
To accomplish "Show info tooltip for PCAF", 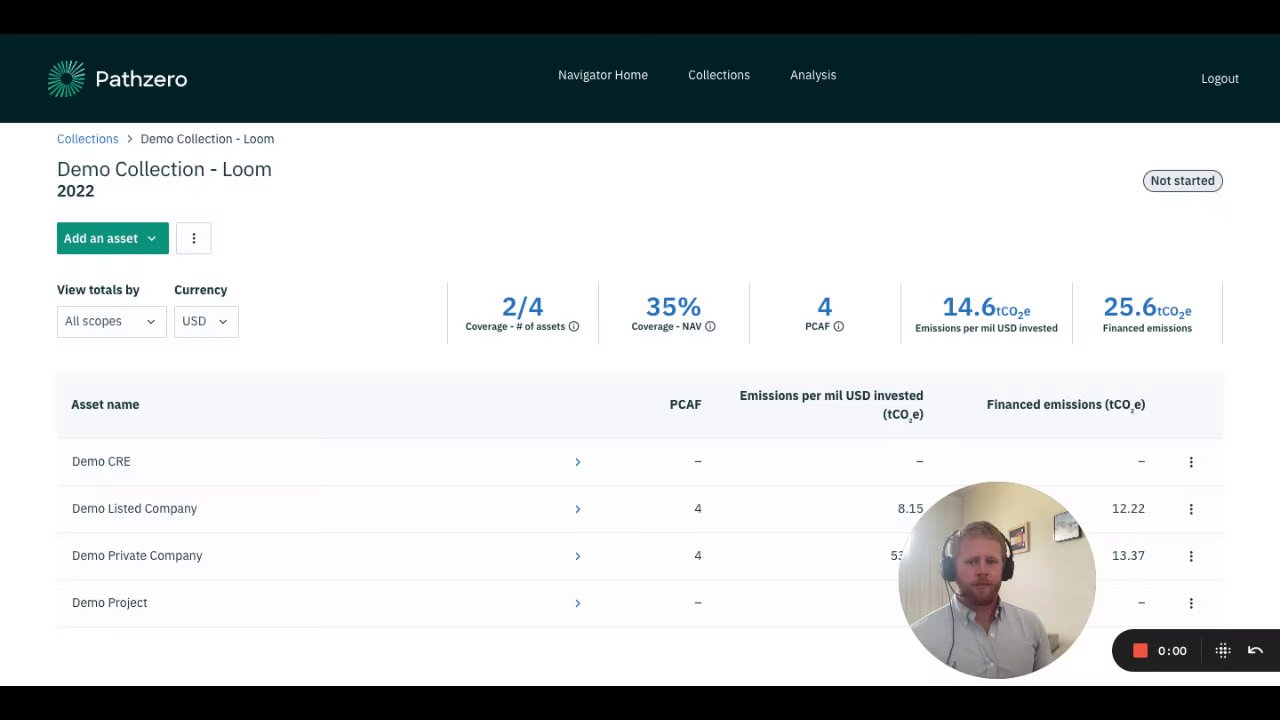I will [x=839, y=327].
